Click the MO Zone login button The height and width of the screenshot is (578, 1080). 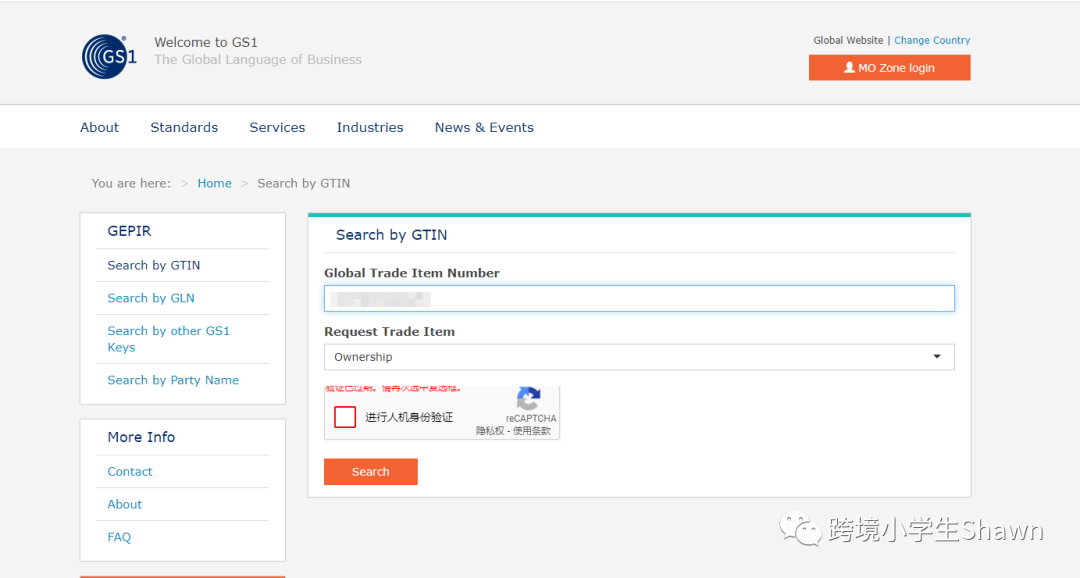[x=889, y=68]
